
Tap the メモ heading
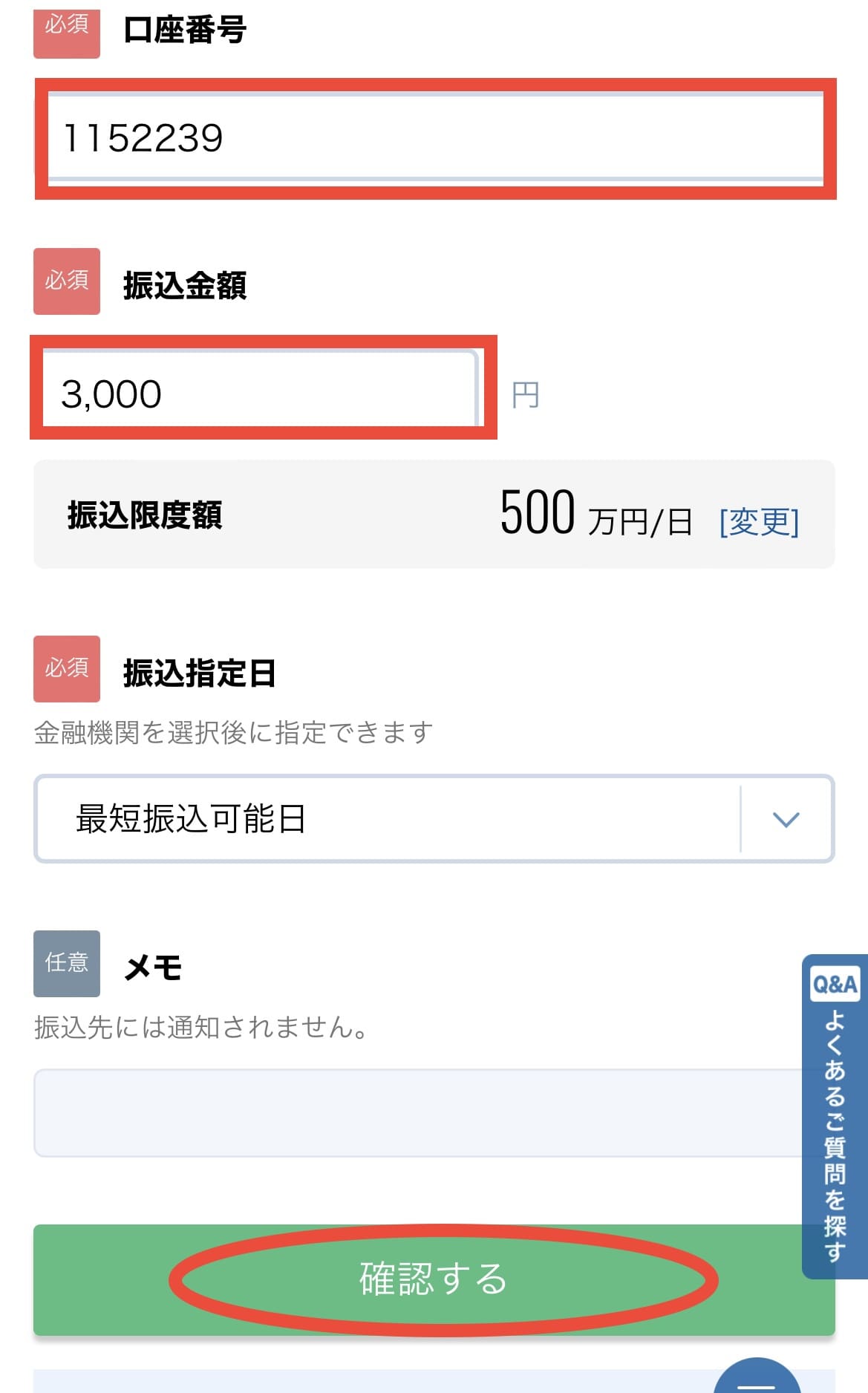click(x=153, y=968)
